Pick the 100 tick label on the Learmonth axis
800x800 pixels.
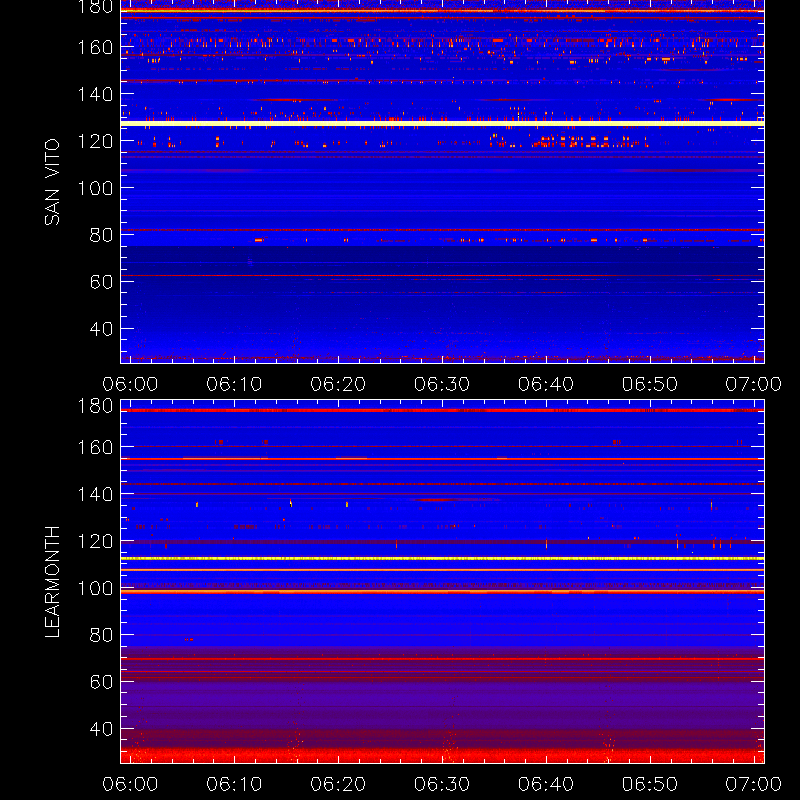pyautogui.click(x=95, y=588)
